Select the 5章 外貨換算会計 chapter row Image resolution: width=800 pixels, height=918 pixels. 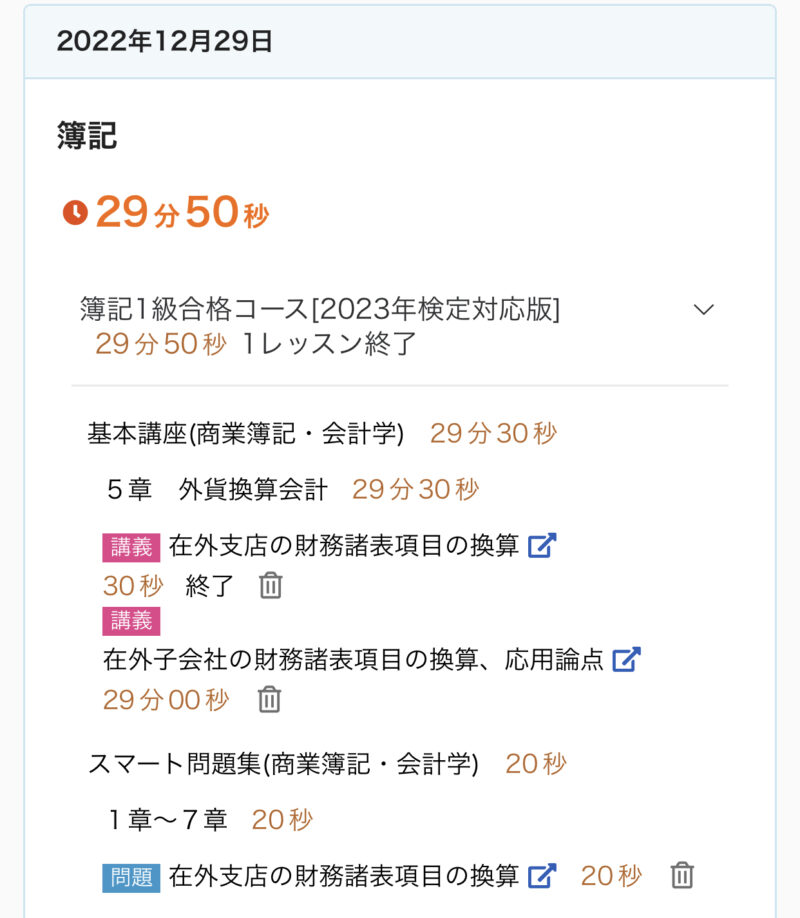tap(217, 489)
